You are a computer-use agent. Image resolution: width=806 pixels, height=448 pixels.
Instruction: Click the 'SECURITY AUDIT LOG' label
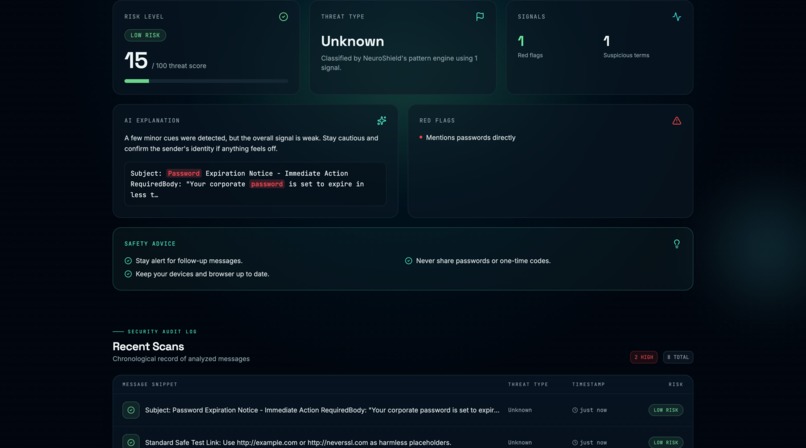click(x=162, y=332)
